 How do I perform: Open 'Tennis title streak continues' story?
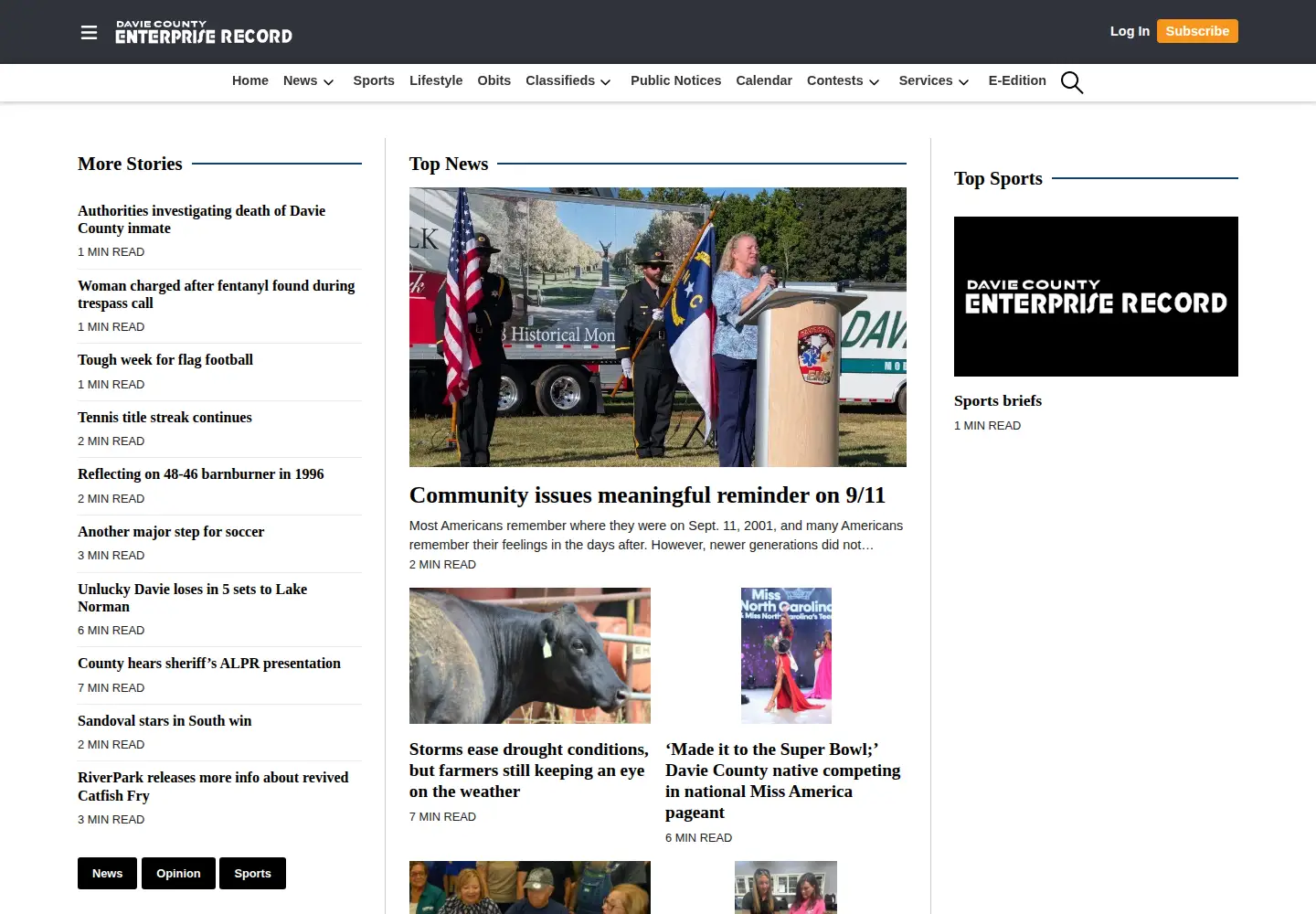point(164,418)
